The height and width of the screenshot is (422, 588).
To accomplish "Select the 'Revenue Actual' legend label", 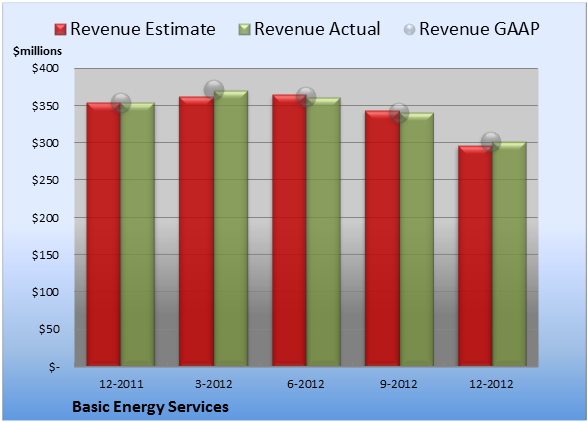I will [317, 29].
